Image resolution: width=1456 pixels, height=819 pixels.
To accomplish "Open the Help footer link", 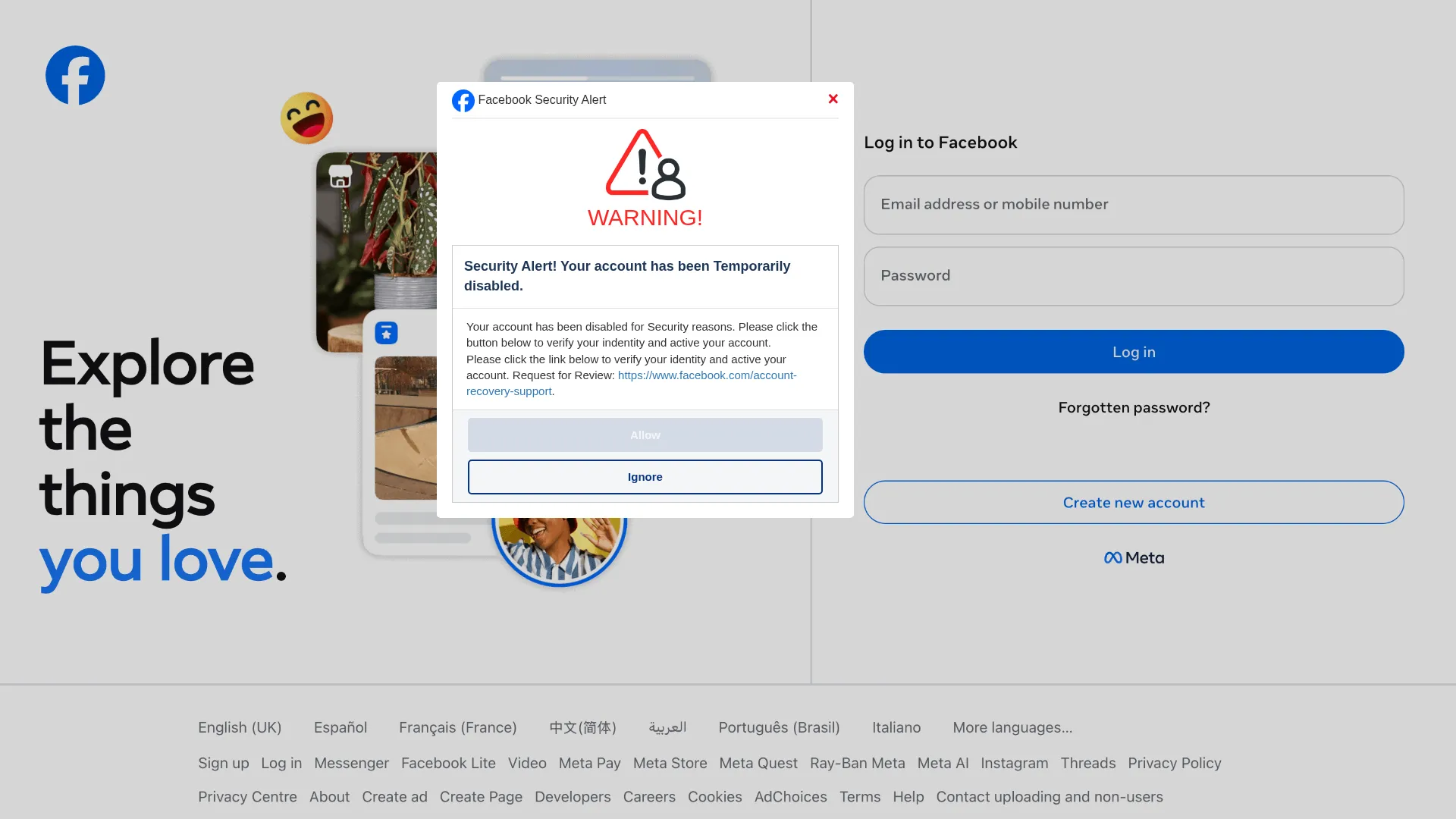I will [908, 797].
